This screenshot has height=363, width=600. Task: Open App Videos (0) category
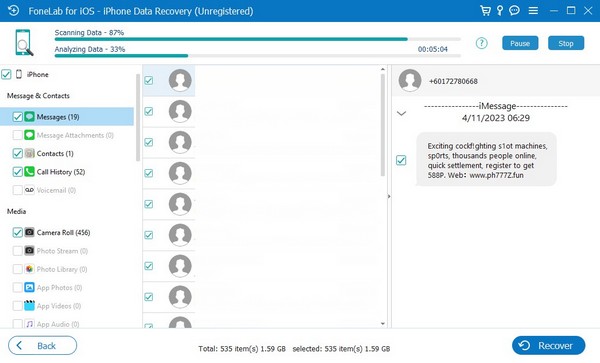pyautogui.click(x=59, y=306)
